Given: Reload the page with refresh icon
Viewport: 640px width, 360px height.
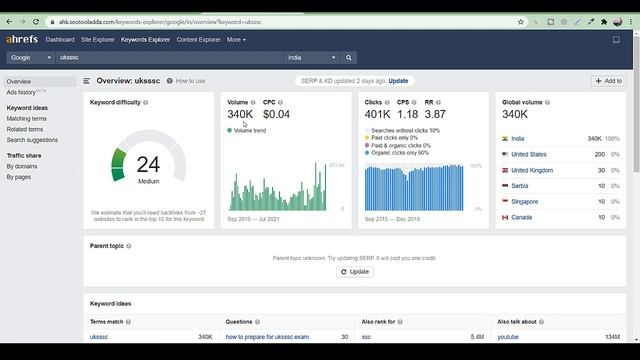Looking at the screenshot, I should click(x=36, y=22).
